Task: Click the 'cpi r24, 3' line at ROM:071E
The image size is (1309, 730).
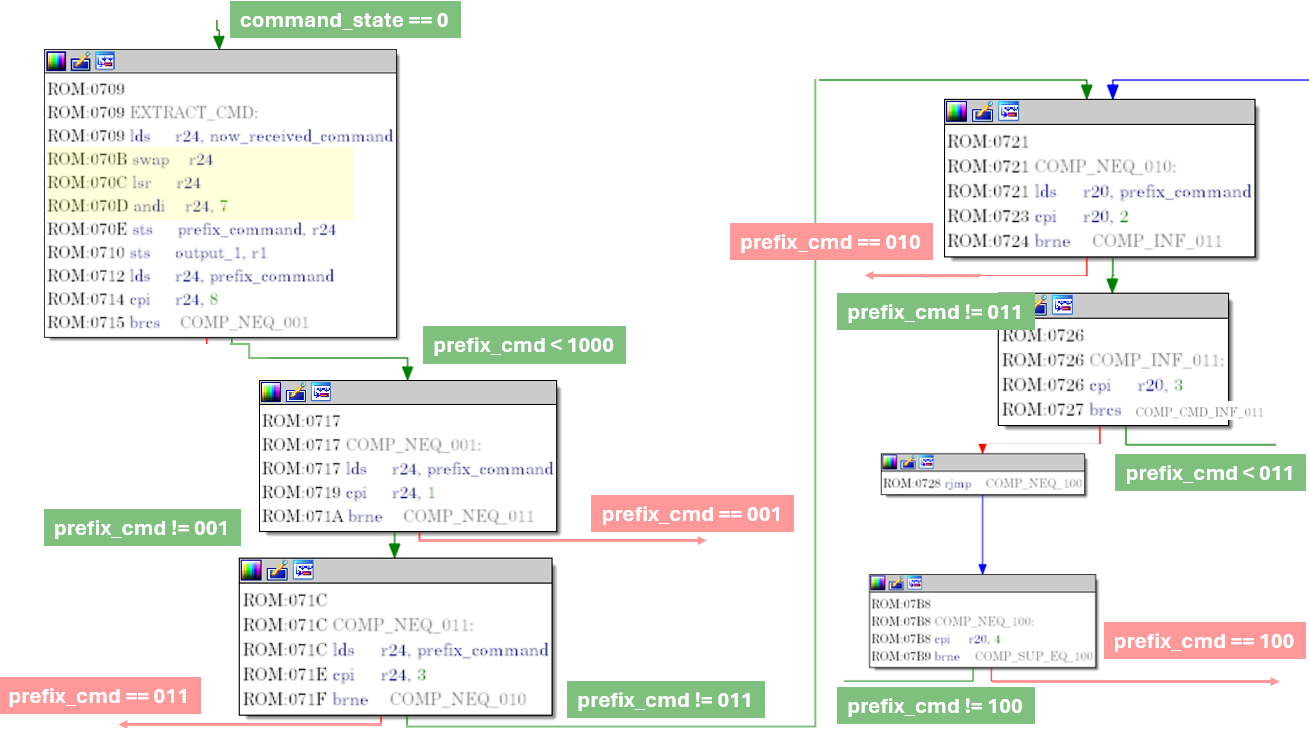Action: (379, 675)
